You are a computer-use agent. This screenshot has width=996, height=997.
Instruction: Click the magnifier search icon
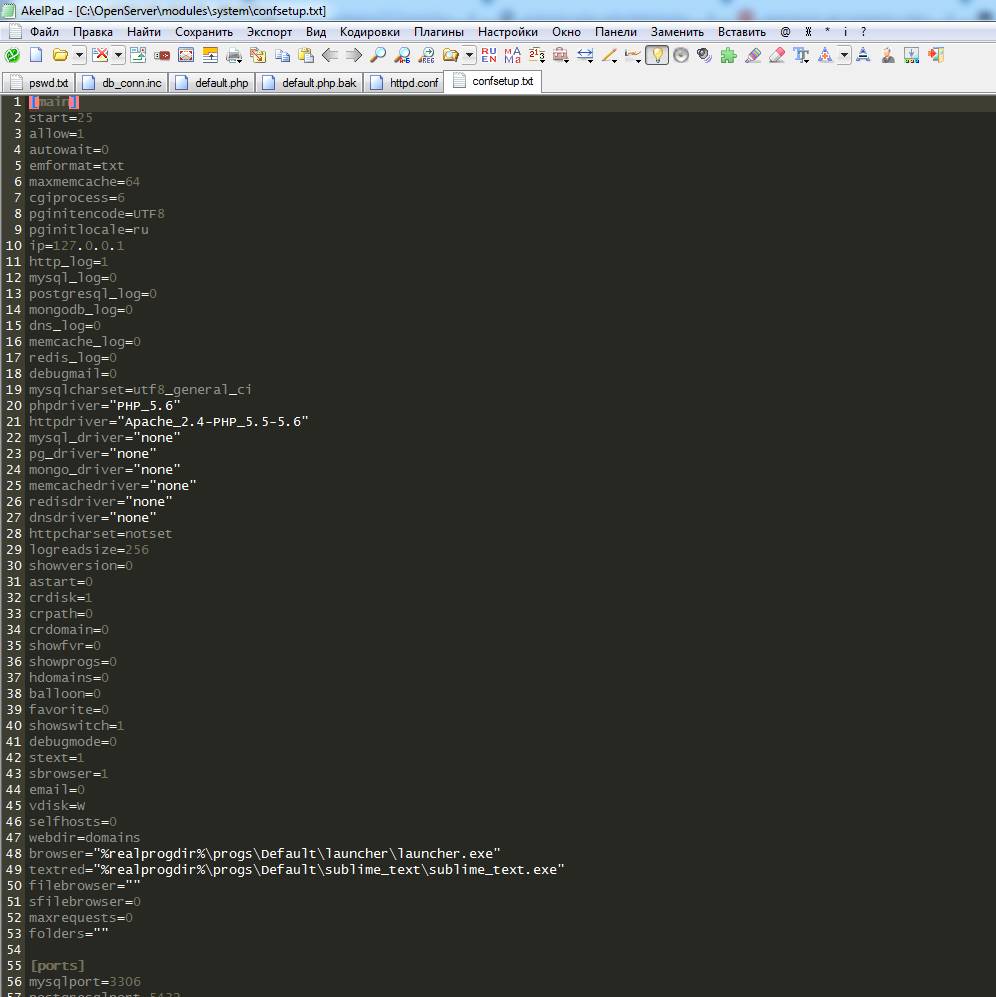(x=378, y=56)
